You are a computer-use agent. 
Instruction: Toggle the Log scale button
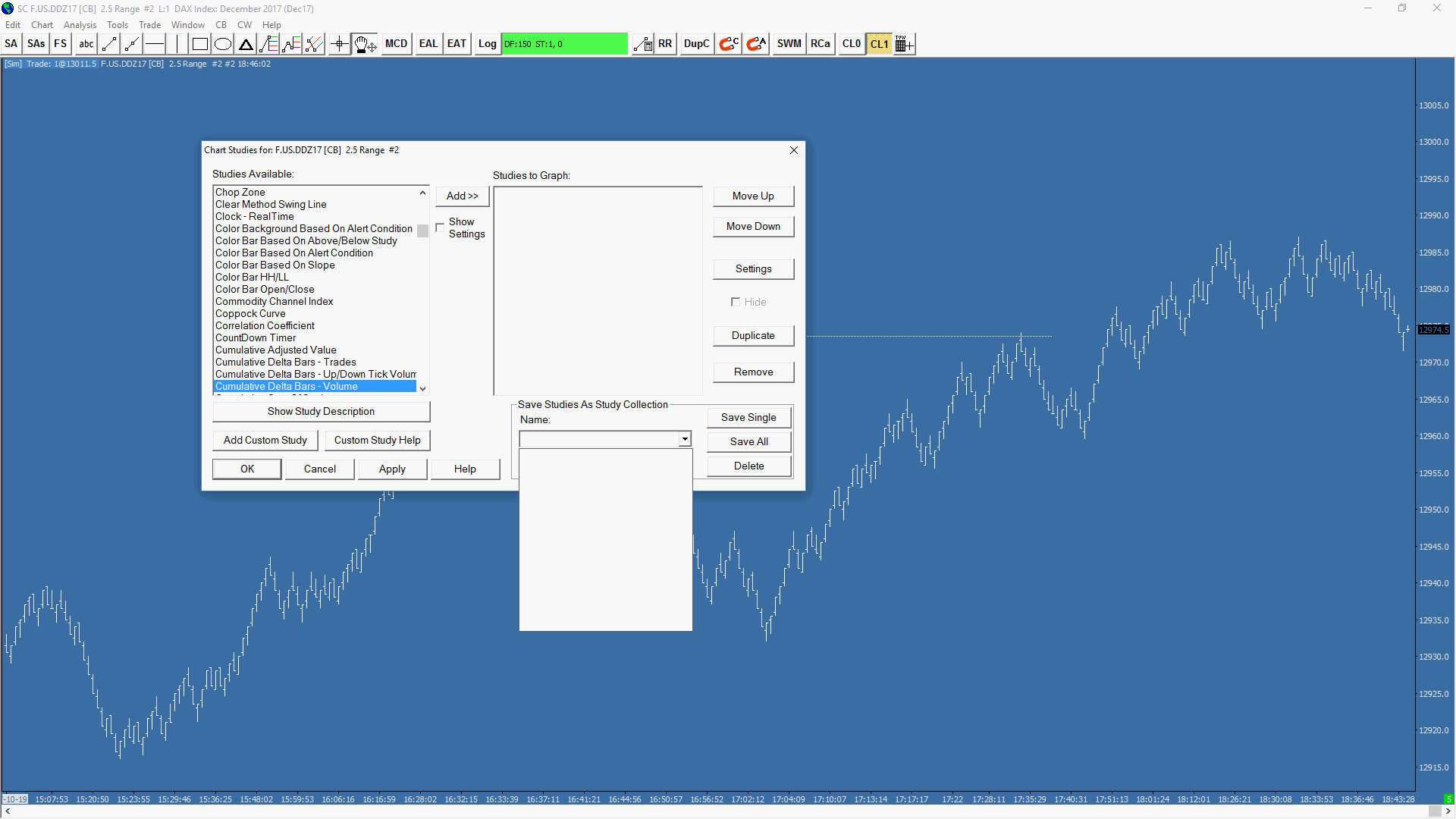click(487, 44)
